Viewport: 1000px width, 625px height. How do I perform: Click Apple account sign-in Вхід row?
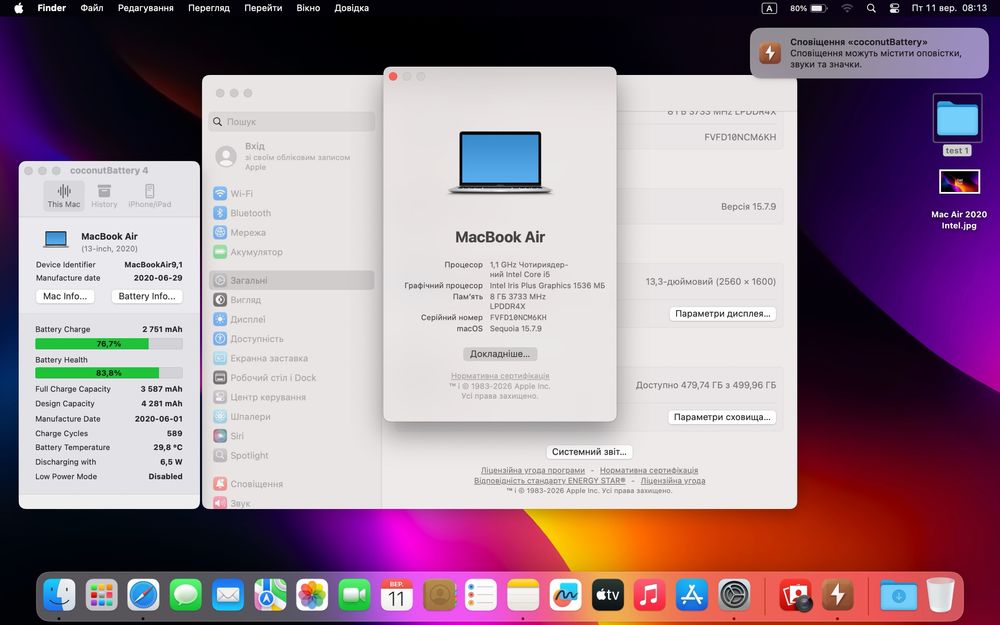[x=291, y=156]
